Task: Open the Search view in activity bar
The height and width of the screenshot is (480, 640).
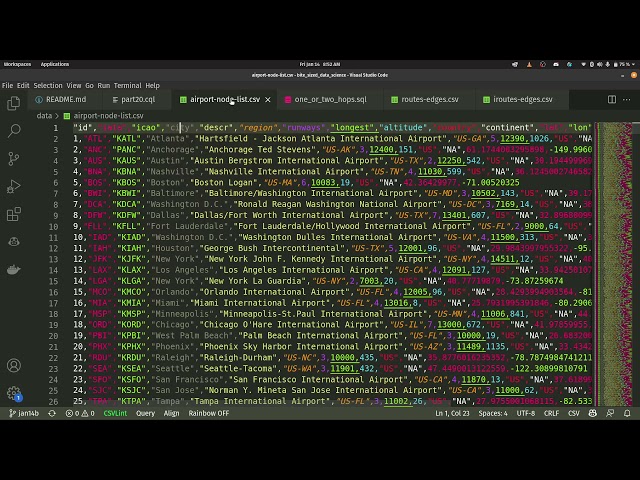Action: click(14, 130)
